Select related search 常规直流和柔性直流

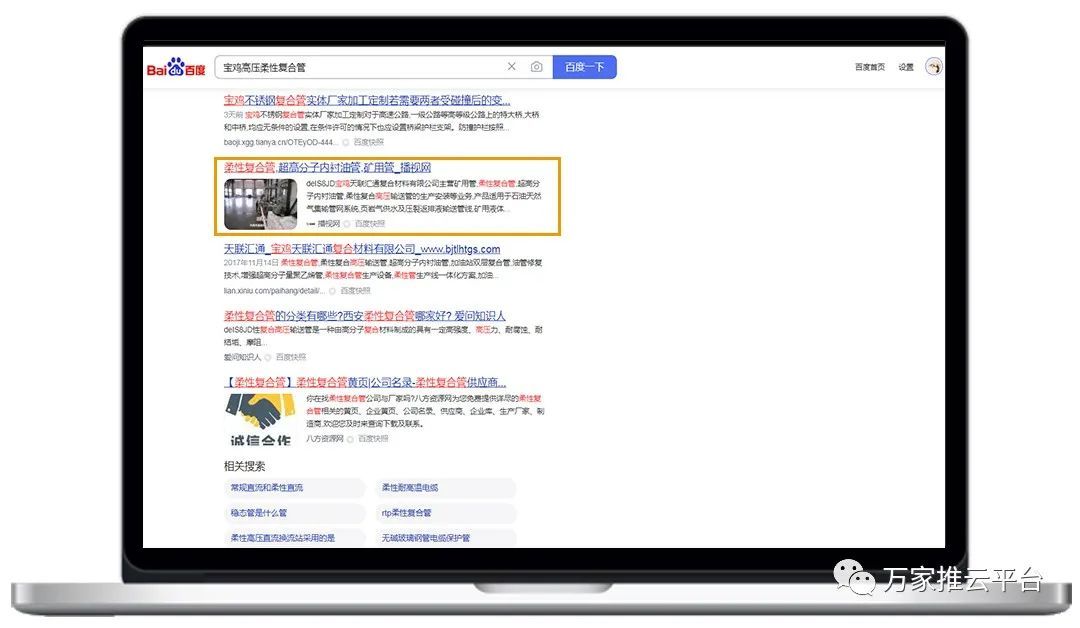(x=267, y=488)
